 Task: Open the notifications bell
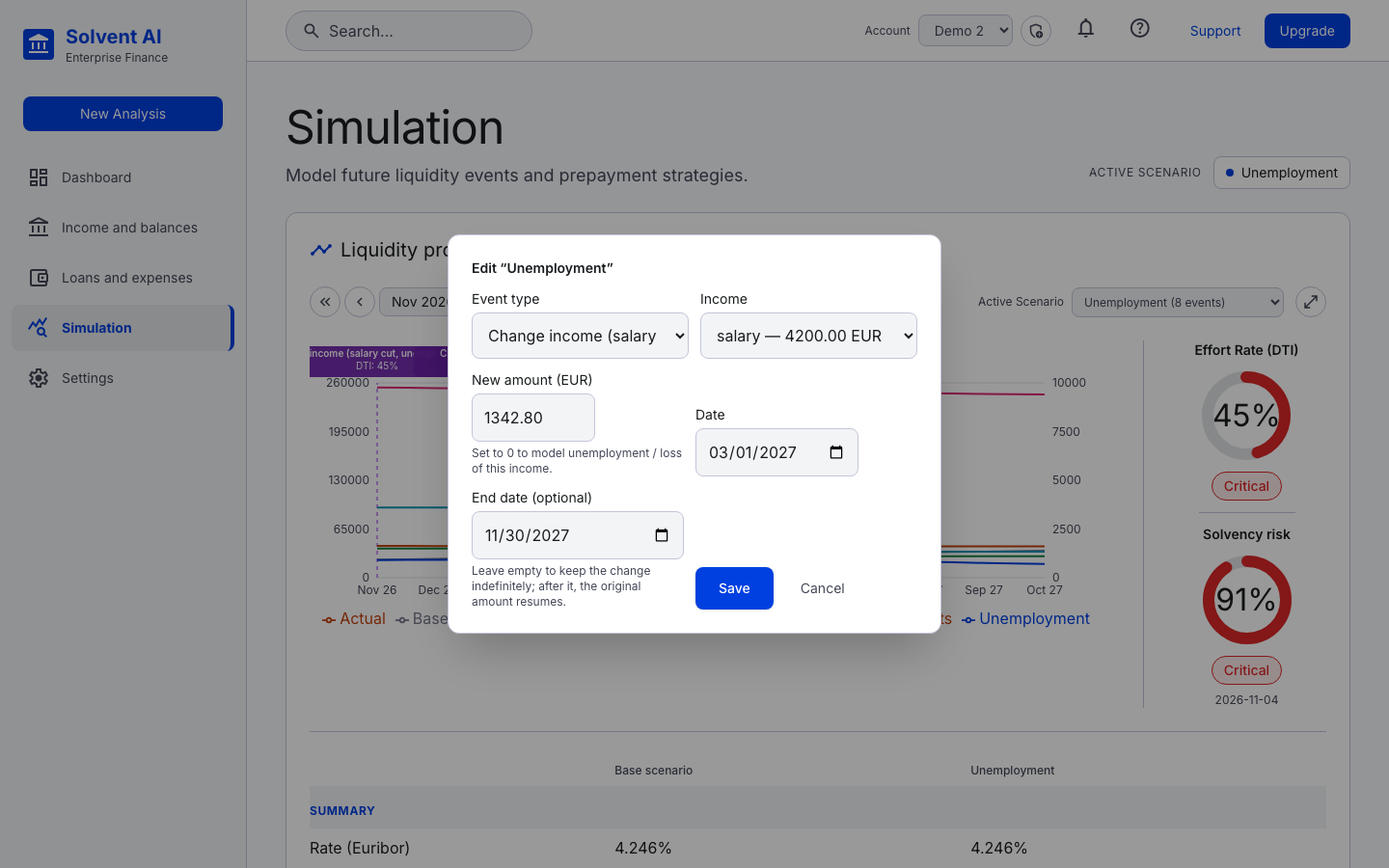tap(1086, 29)
